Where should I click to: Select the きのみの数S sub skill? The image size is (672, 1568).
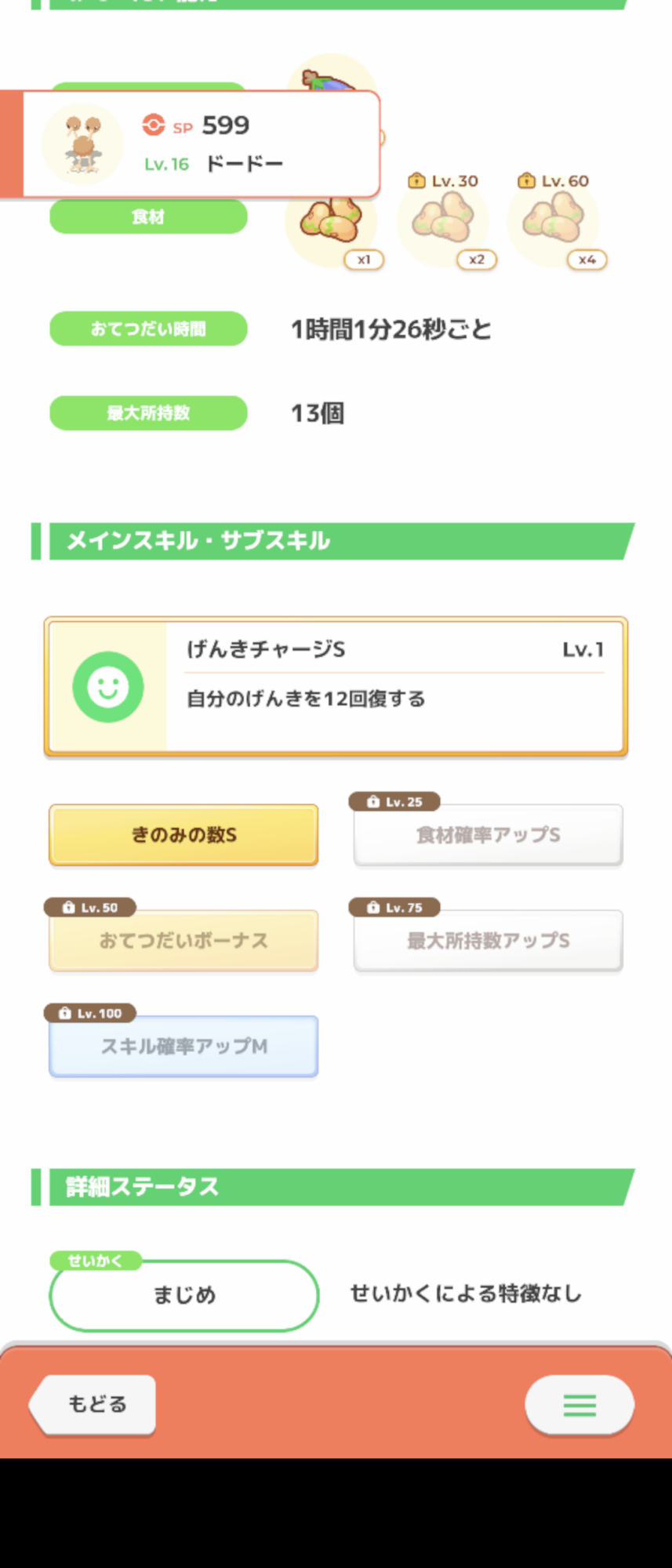(183, 835)
